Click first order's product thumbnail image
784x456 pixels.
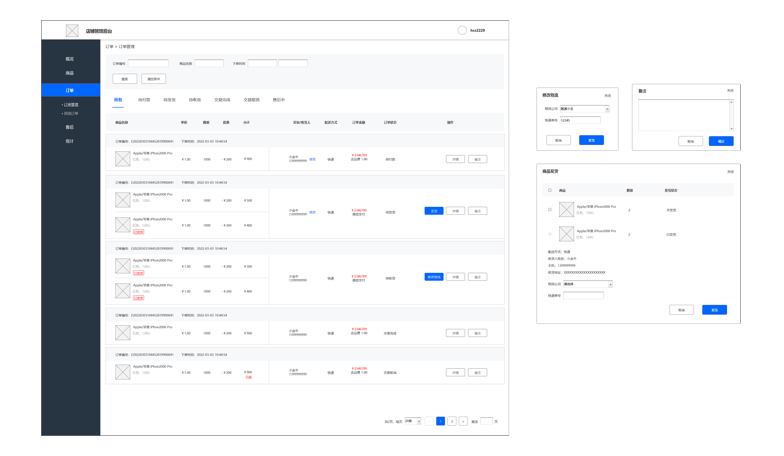123,158
